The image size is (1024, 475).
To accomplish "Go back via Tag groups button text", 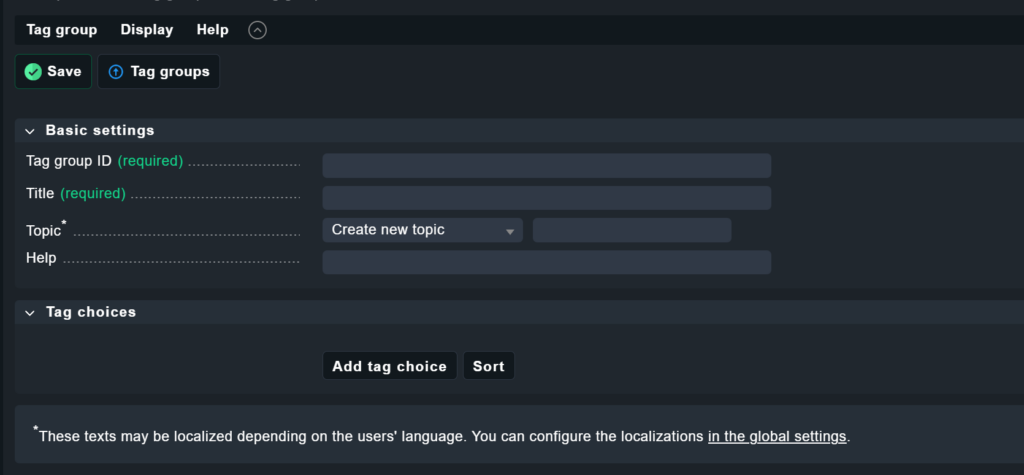I will 170,72.
